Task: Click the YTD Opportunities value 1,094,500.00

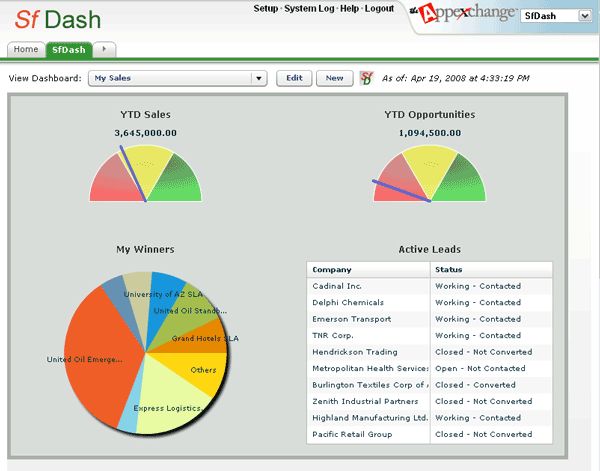Action: click(430, 133)
